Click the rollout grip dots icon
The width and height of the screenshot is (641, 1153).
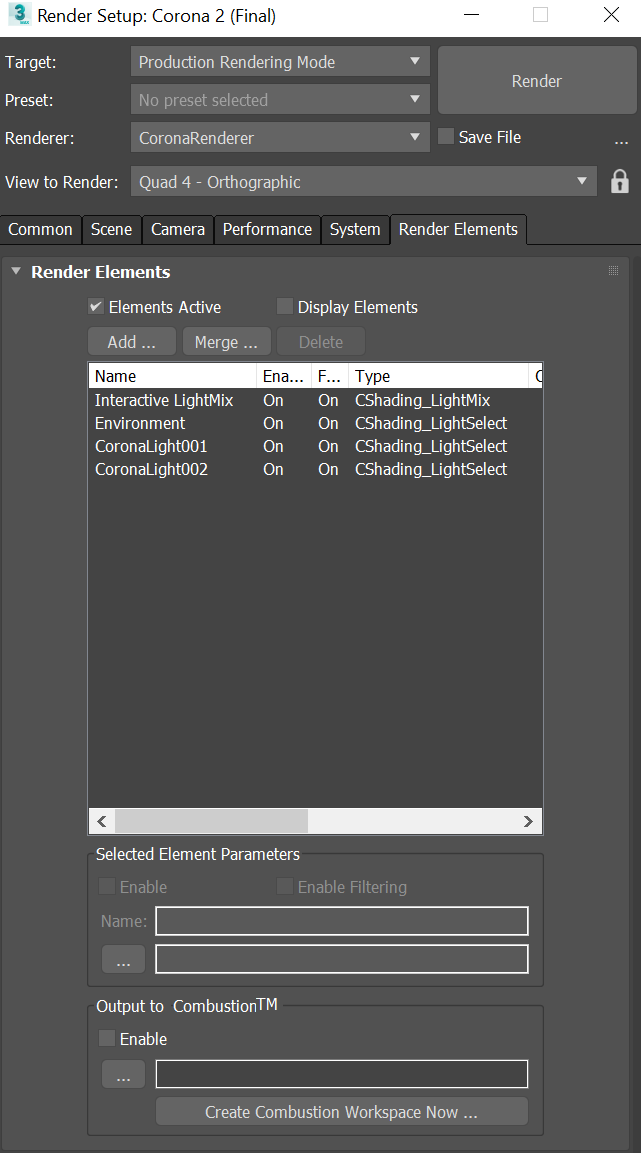coord(614,271)
